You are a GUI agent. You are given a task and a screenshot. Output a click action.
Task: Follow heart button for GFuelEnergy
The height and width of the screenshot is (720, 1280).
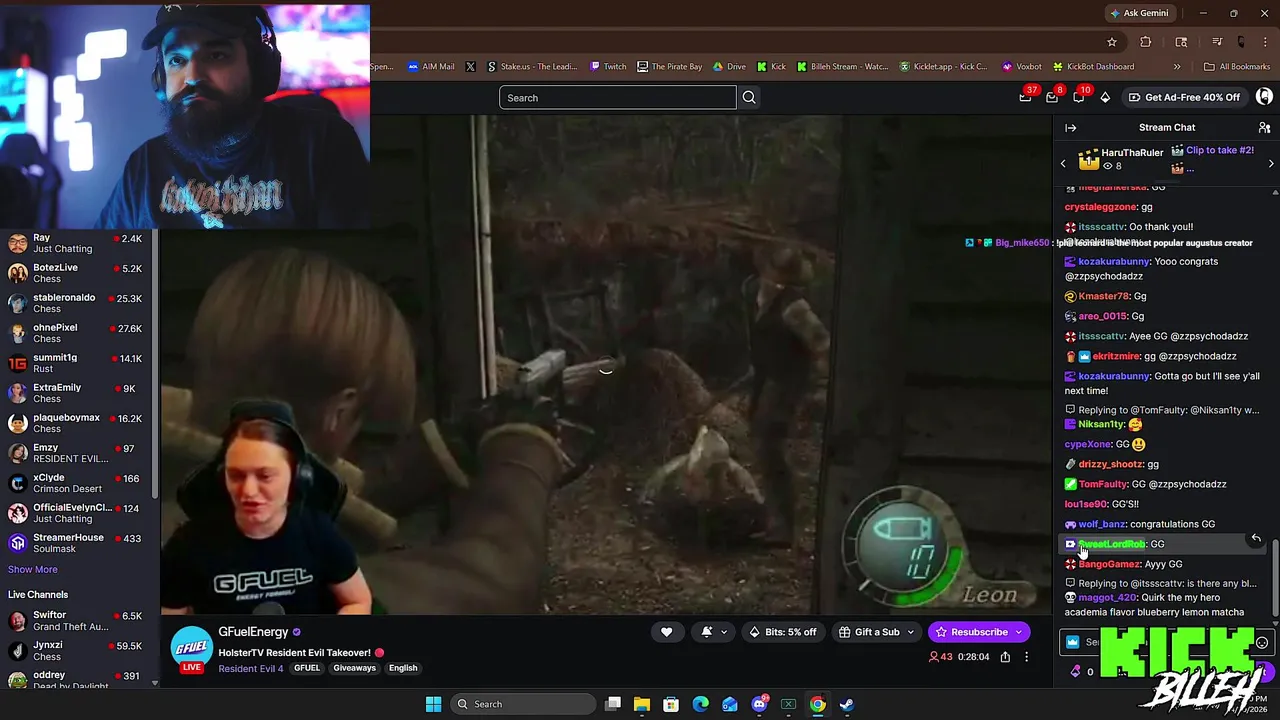click(666, 632)
